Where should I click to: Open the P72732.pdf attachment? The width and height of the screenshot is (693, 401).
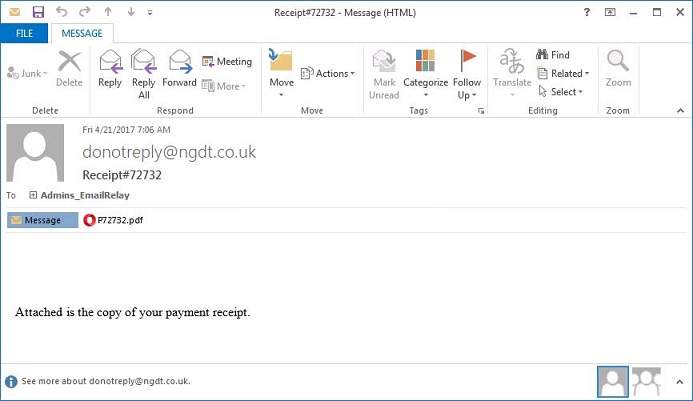tap(113, 220)
